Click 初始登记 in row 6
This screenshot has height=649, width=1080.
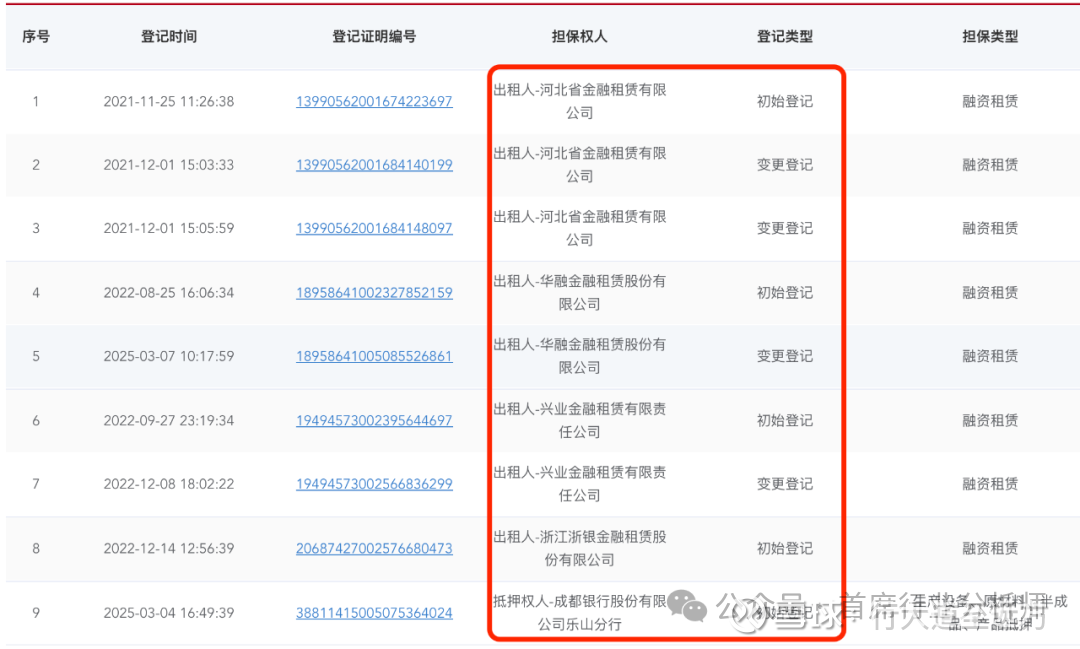click(x=785, y=420)
